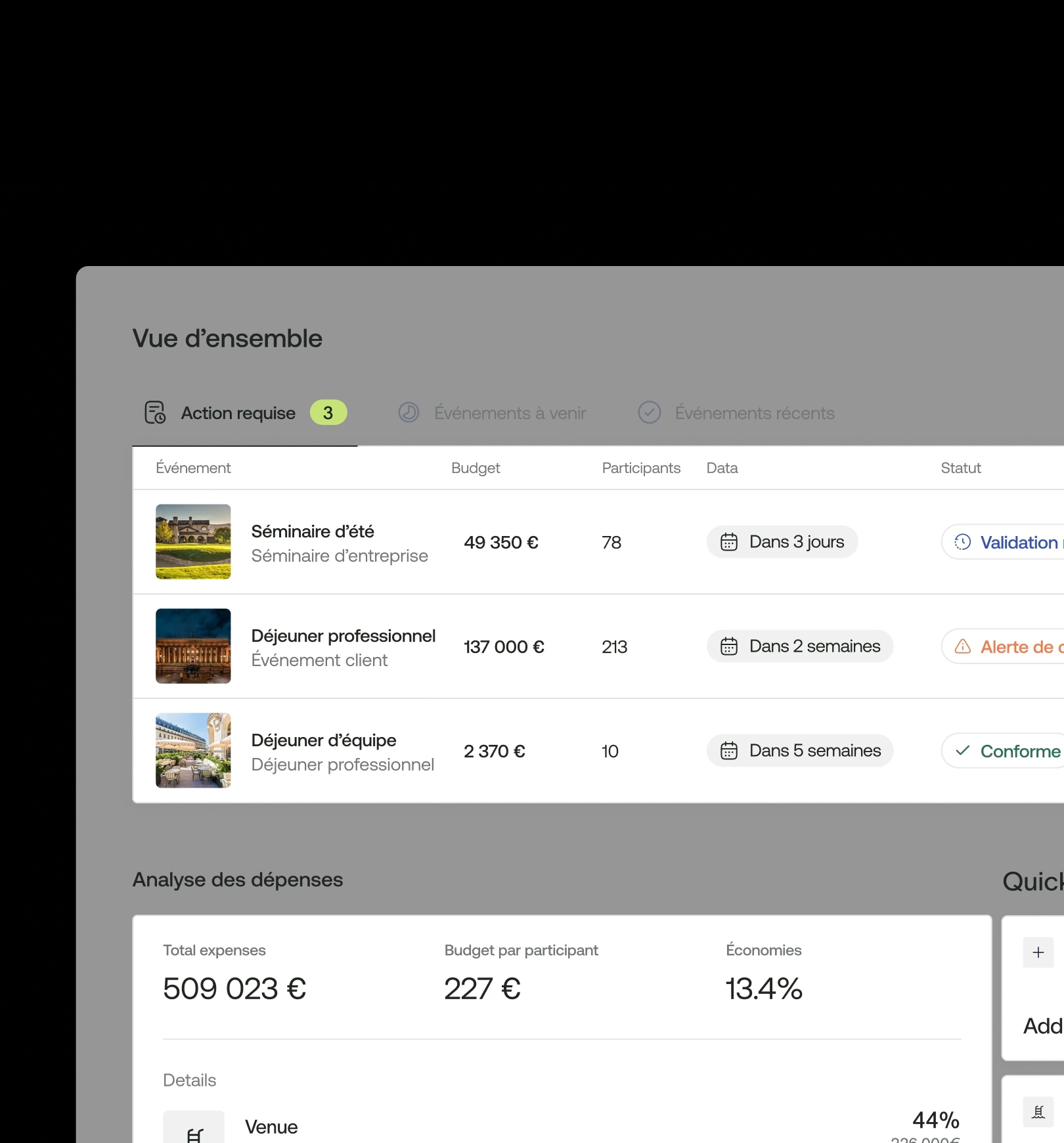
Task: Switch to the Événements à venir tab
Action: click(x=510, y=413)
